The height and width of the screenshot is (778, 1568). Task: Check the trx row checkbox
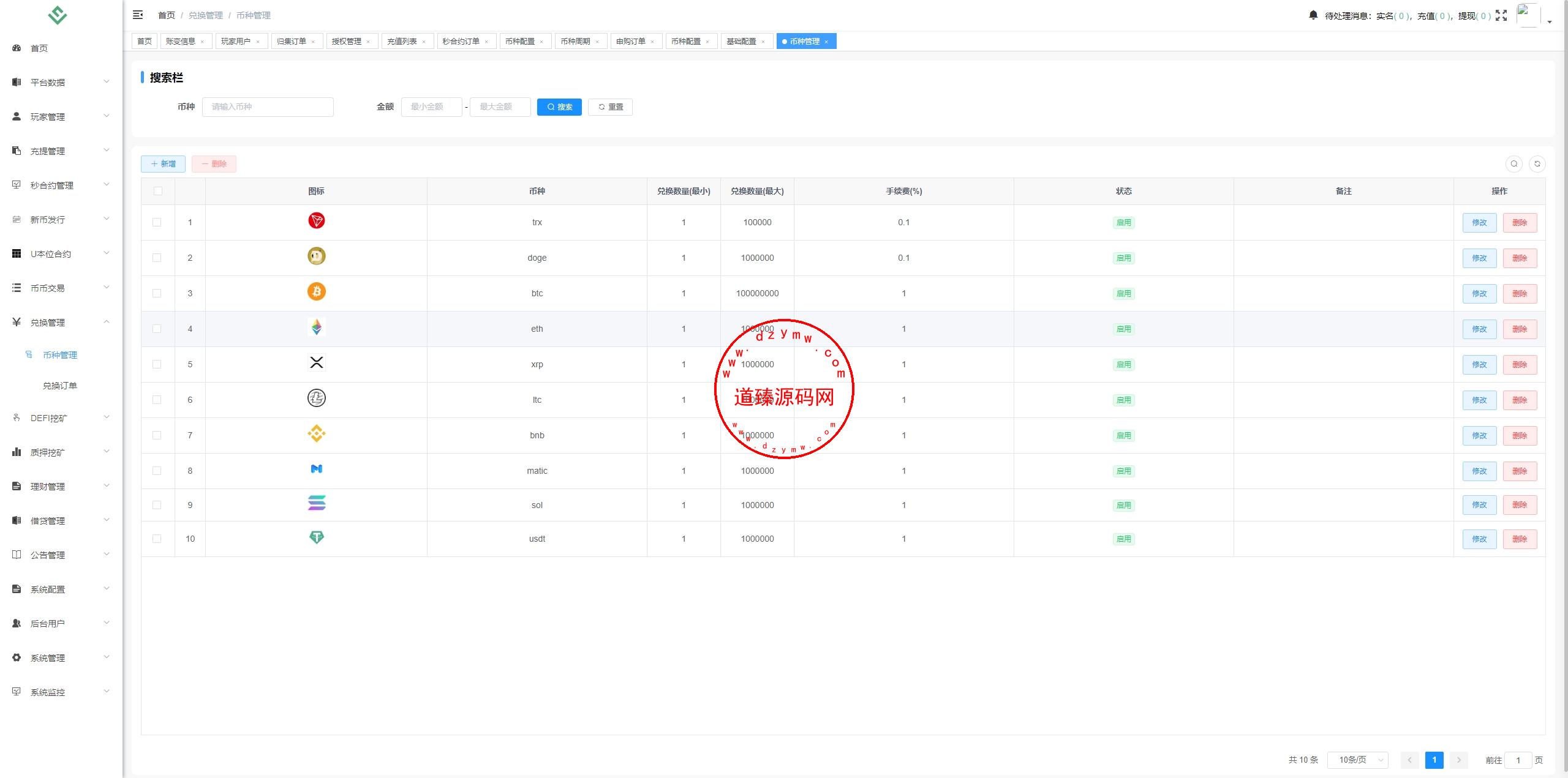click(157, 222)
